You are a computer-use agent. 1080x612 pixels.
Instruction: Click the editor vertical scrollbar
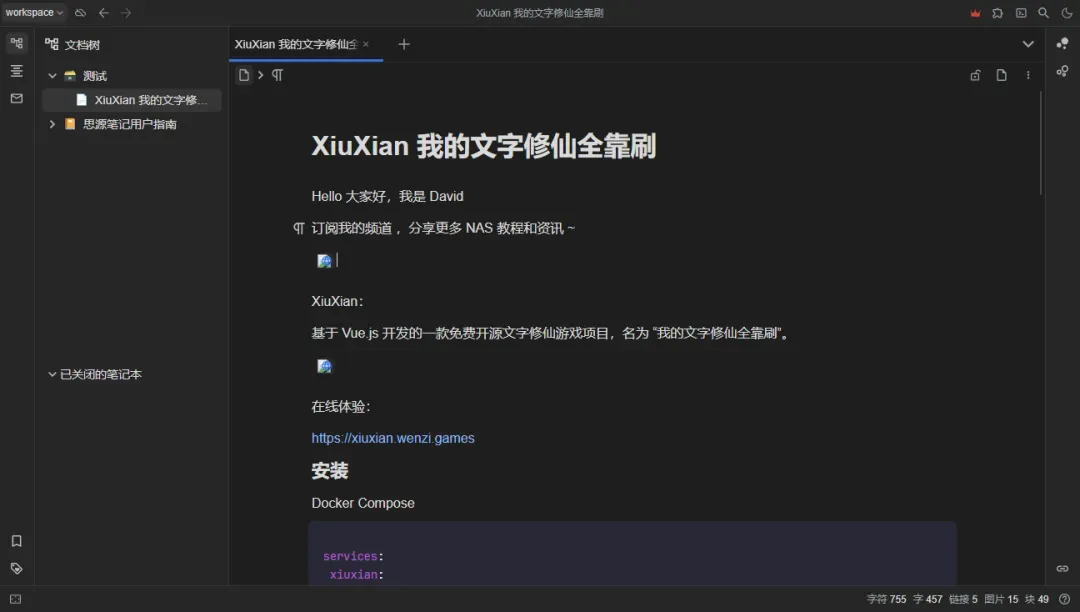click(x=1040, y=143)
